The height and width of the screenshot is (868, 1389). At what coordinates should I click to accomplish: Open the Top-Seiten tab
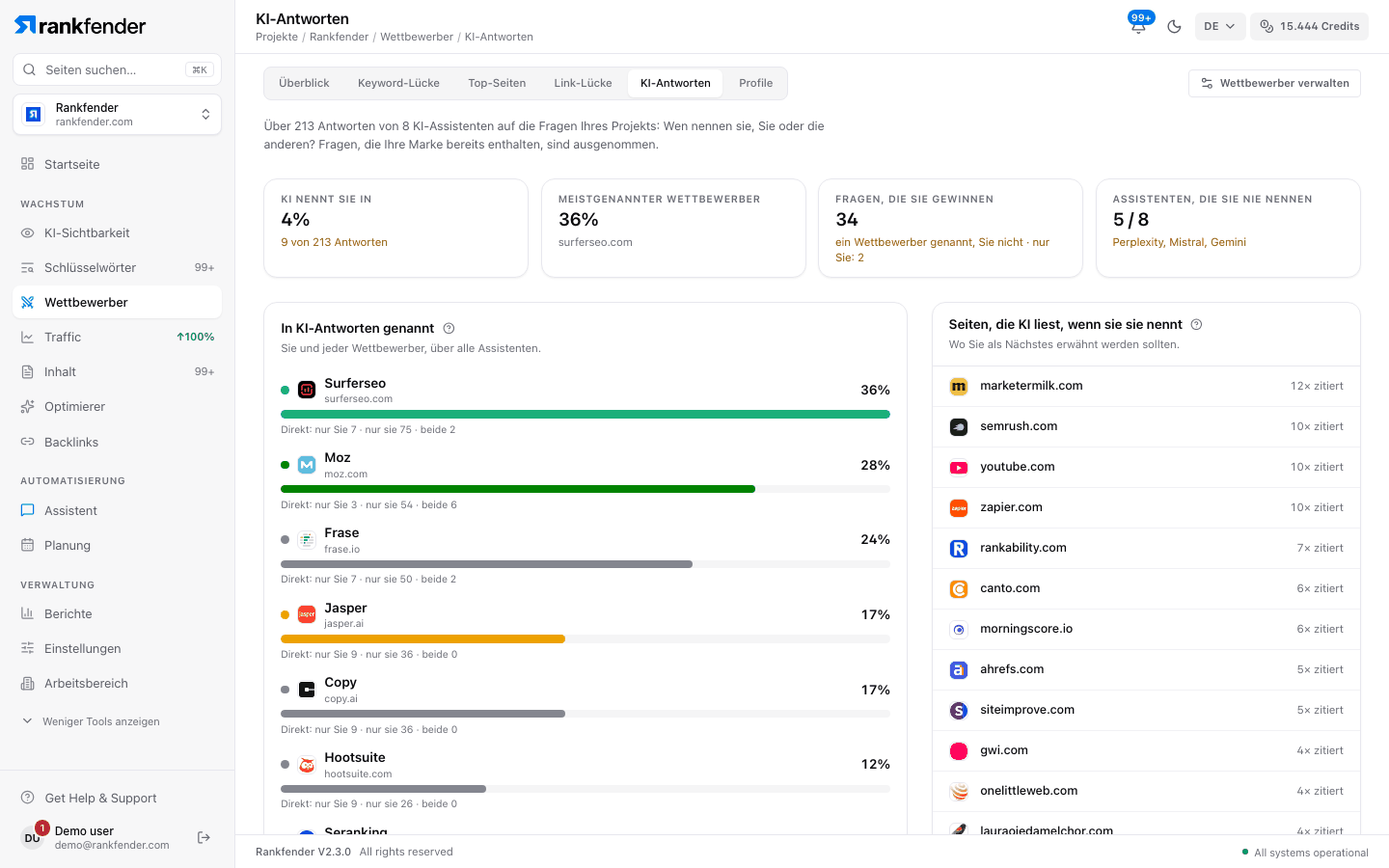pyautogui.click(x=497, y=83)
